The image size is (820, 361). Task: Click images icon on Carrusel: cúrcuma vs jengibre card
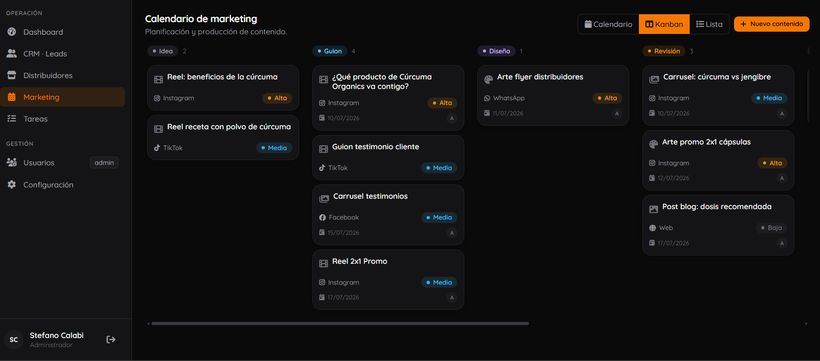coord(654,80)
